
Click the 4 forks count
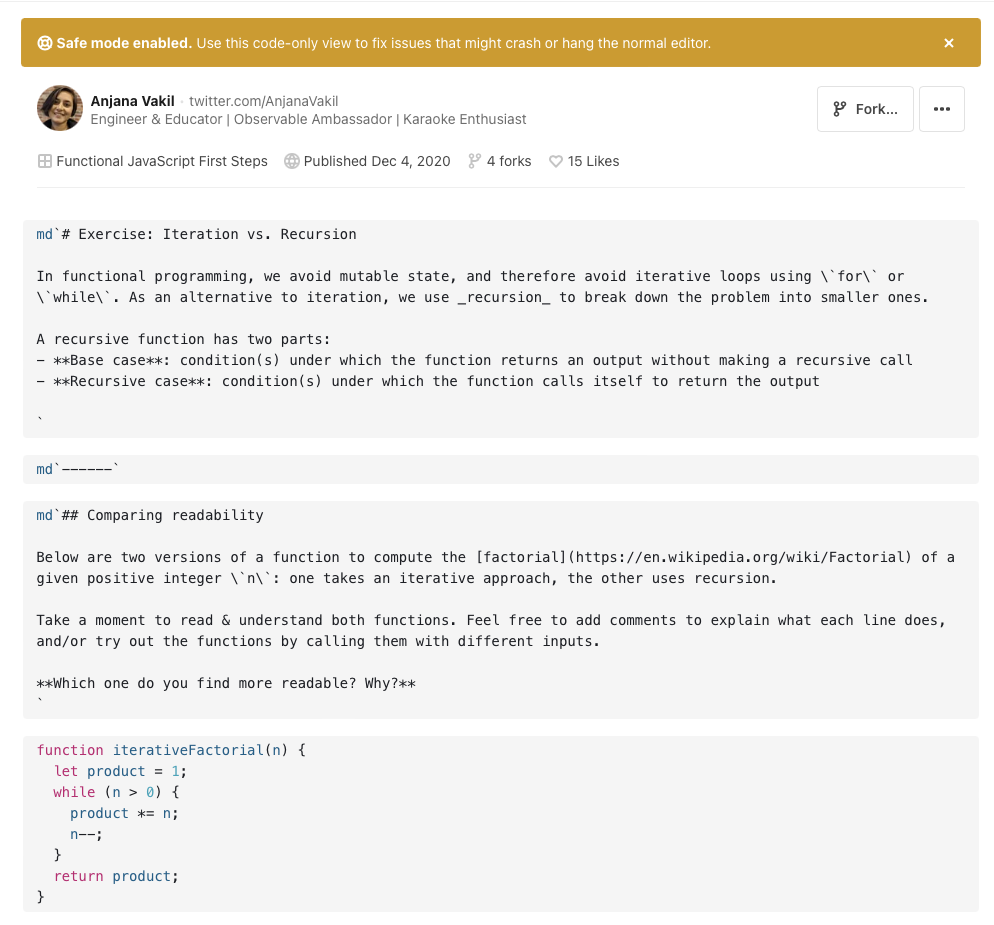coord(507,161)
